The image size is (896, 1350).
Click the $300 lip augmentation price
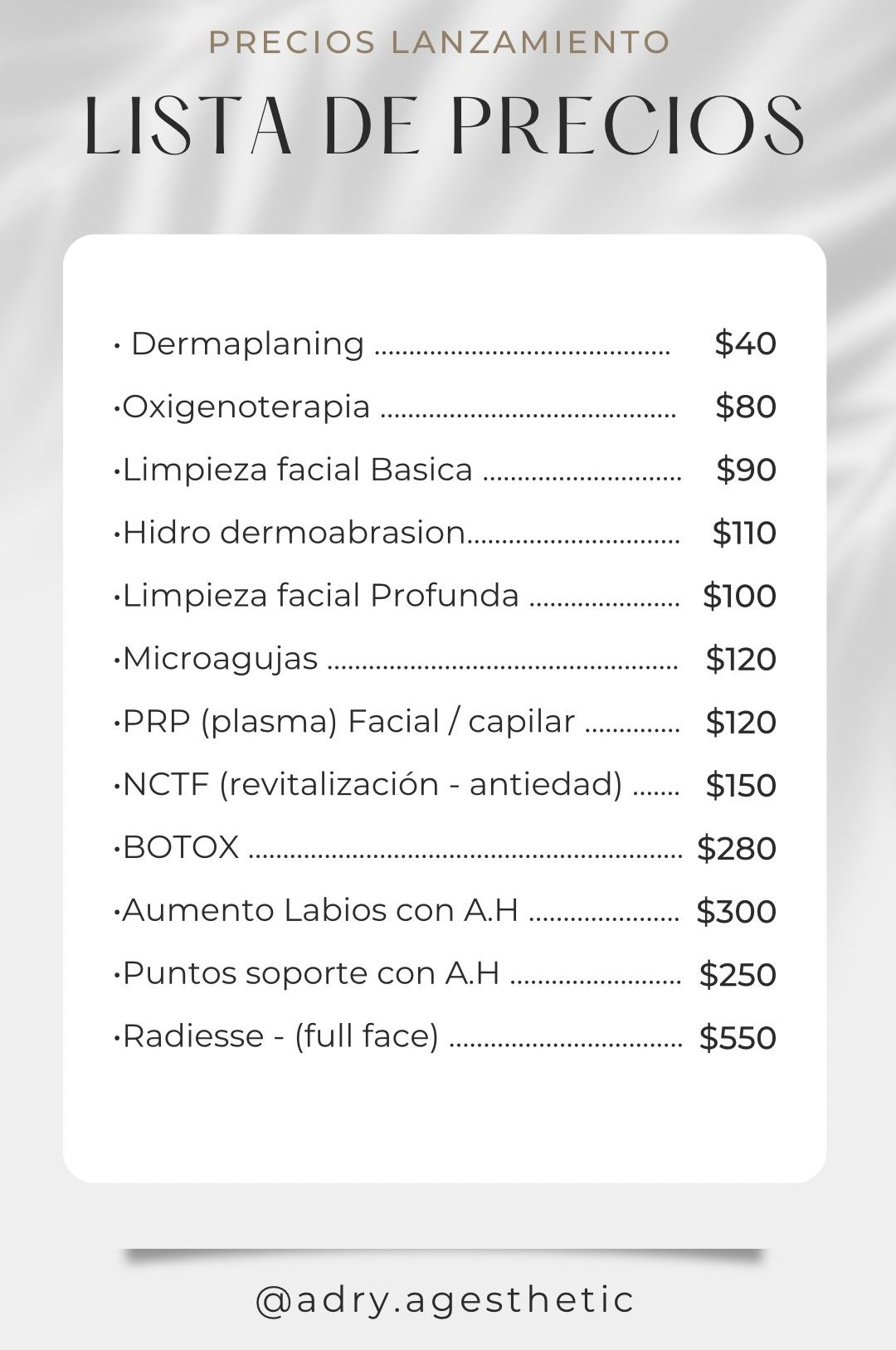(737, 911)
